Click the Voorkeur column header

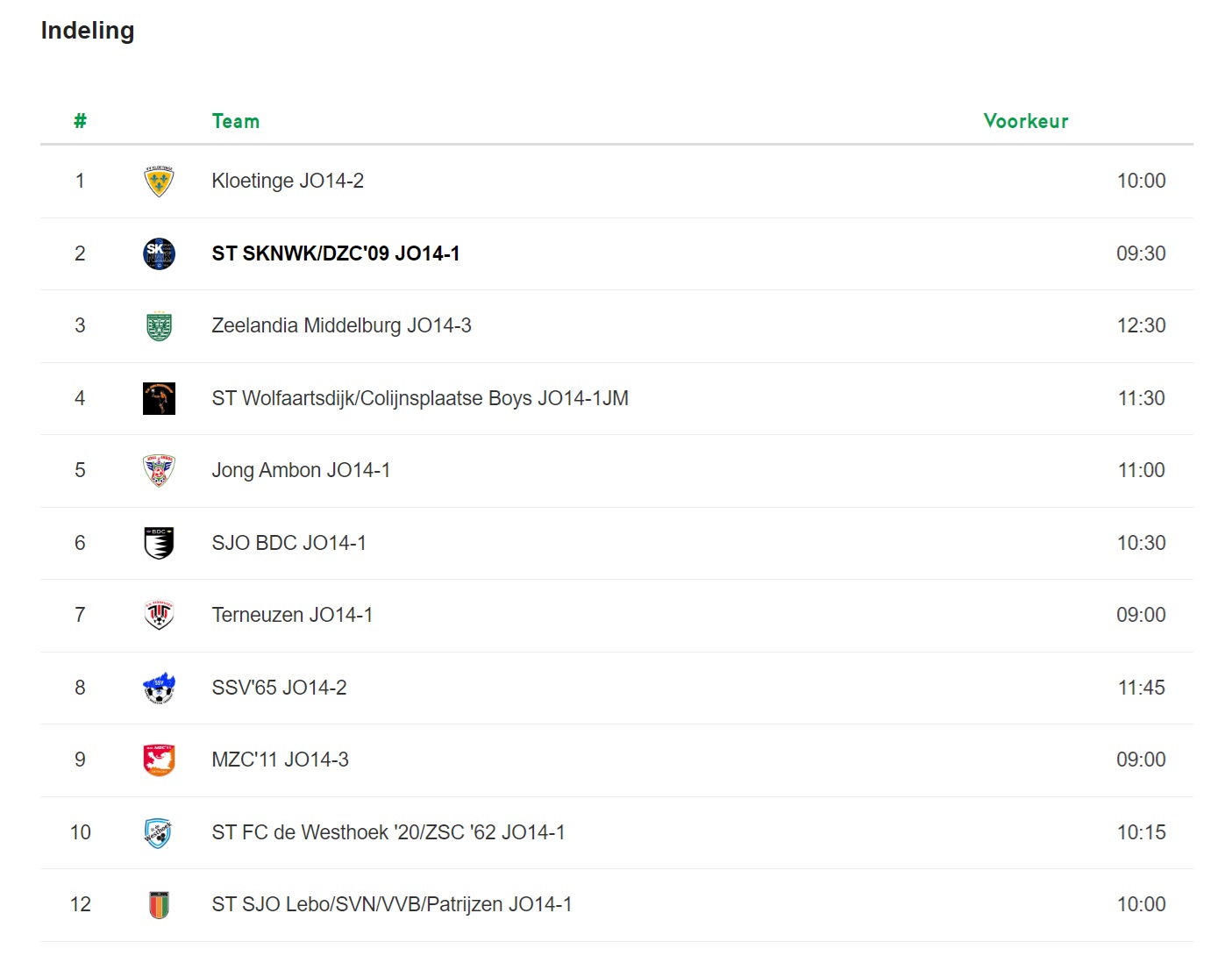pyautogui.click(x=1026, y=121)
